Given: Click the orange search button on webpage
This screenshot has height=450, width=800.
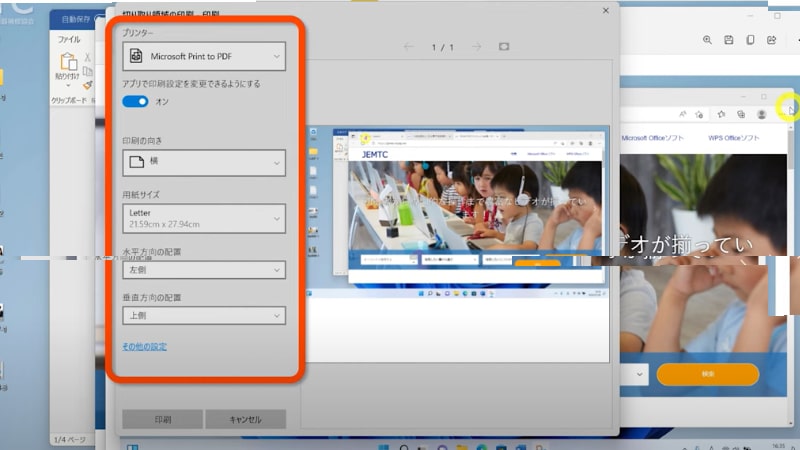Looking at the screenshot, I should [708, 374].
